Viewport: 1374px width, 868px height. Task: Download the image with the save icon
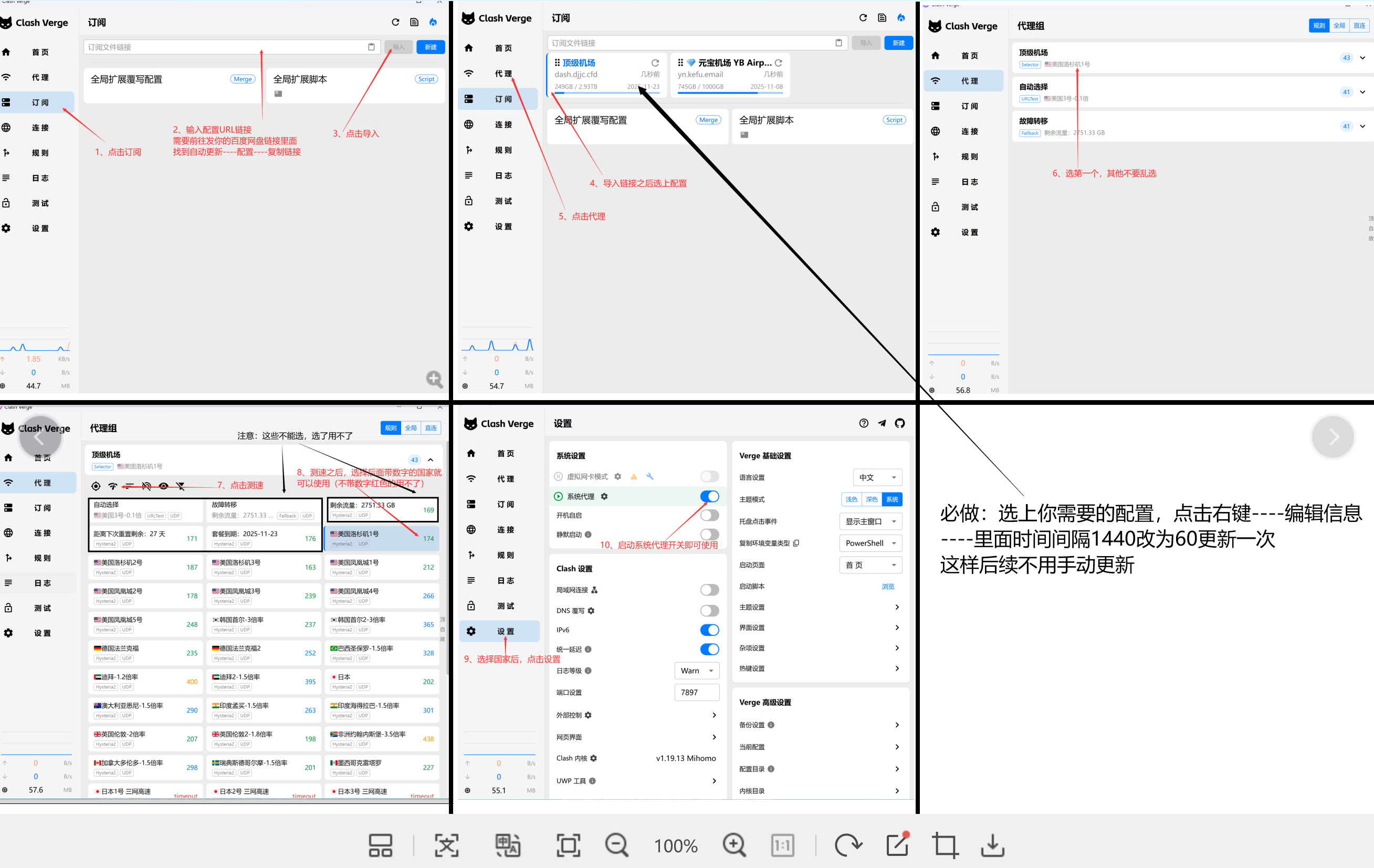tap(992, 845)
